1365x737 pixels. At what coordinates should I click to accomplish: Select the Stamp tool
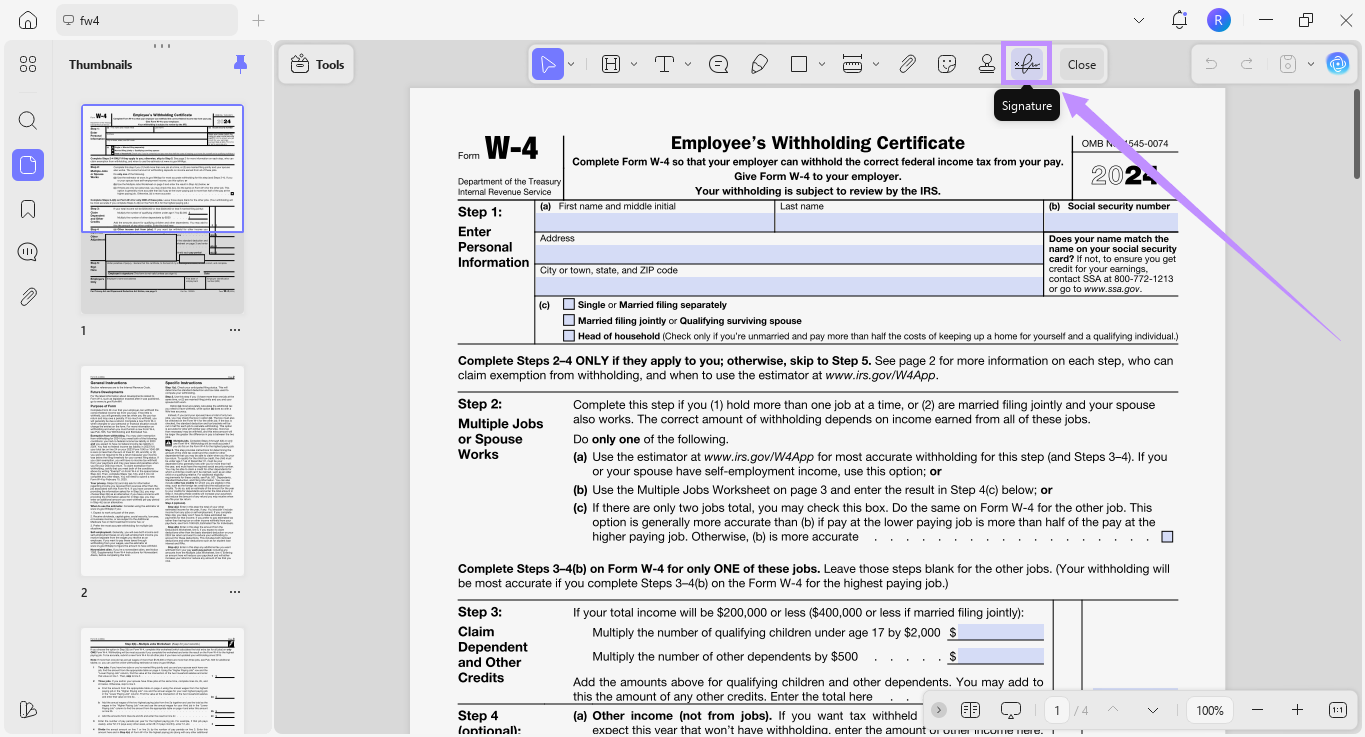[x=986, y=63]
